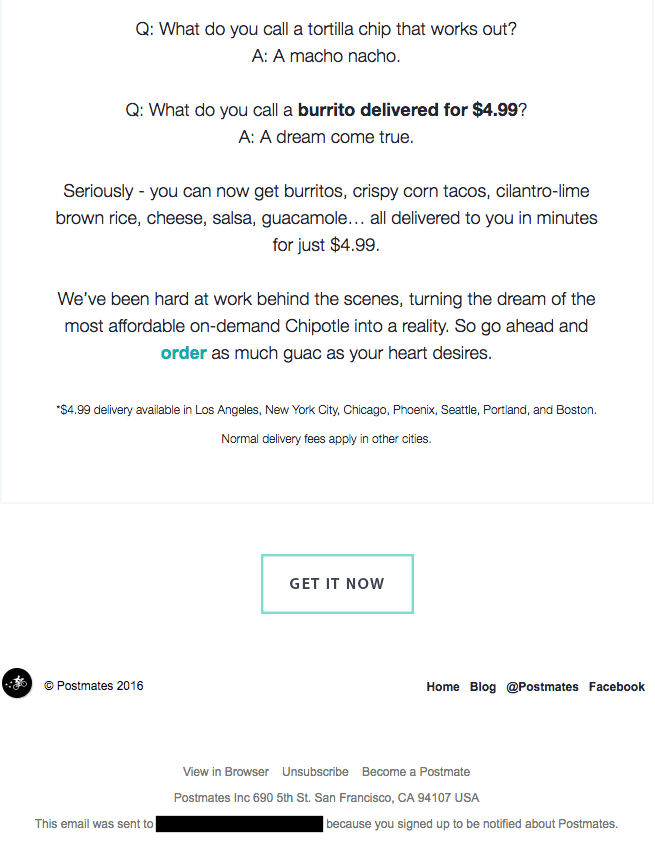Click the macho nacho joke answer
The image size is (655, 841).
pos(327,56)
